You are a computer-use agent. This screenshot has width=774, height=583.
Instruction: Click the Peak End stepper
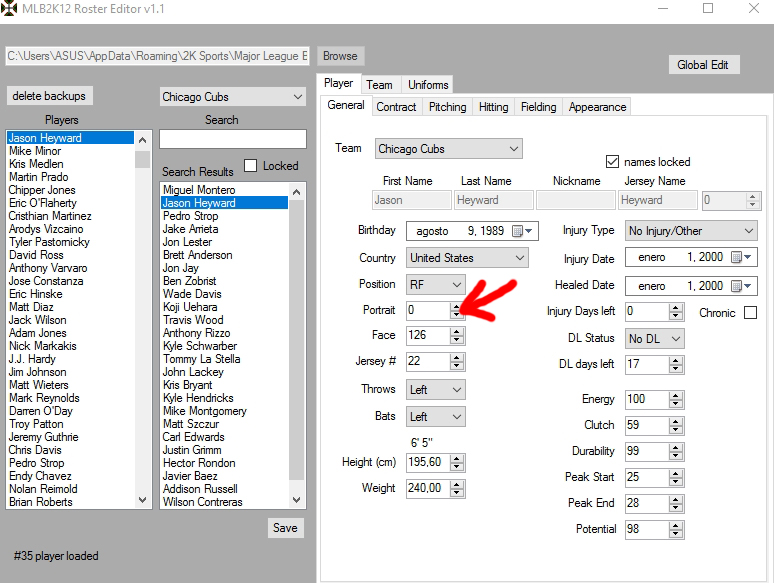point(676,504)
